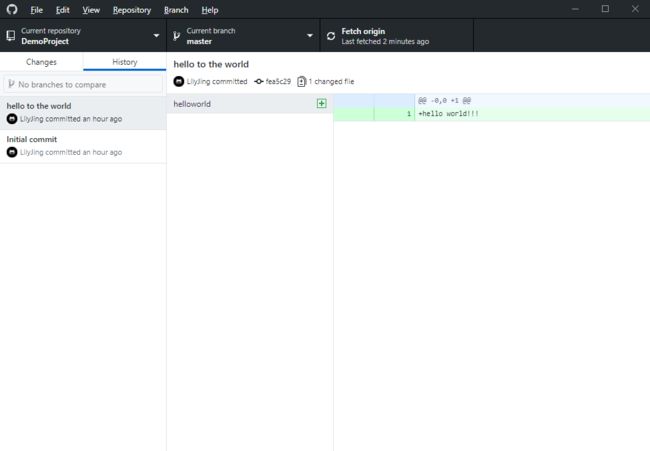Minimize the GitHub Desktop window
The width and height of the screenshot is (650, 451).
click(x=575, y=9)
